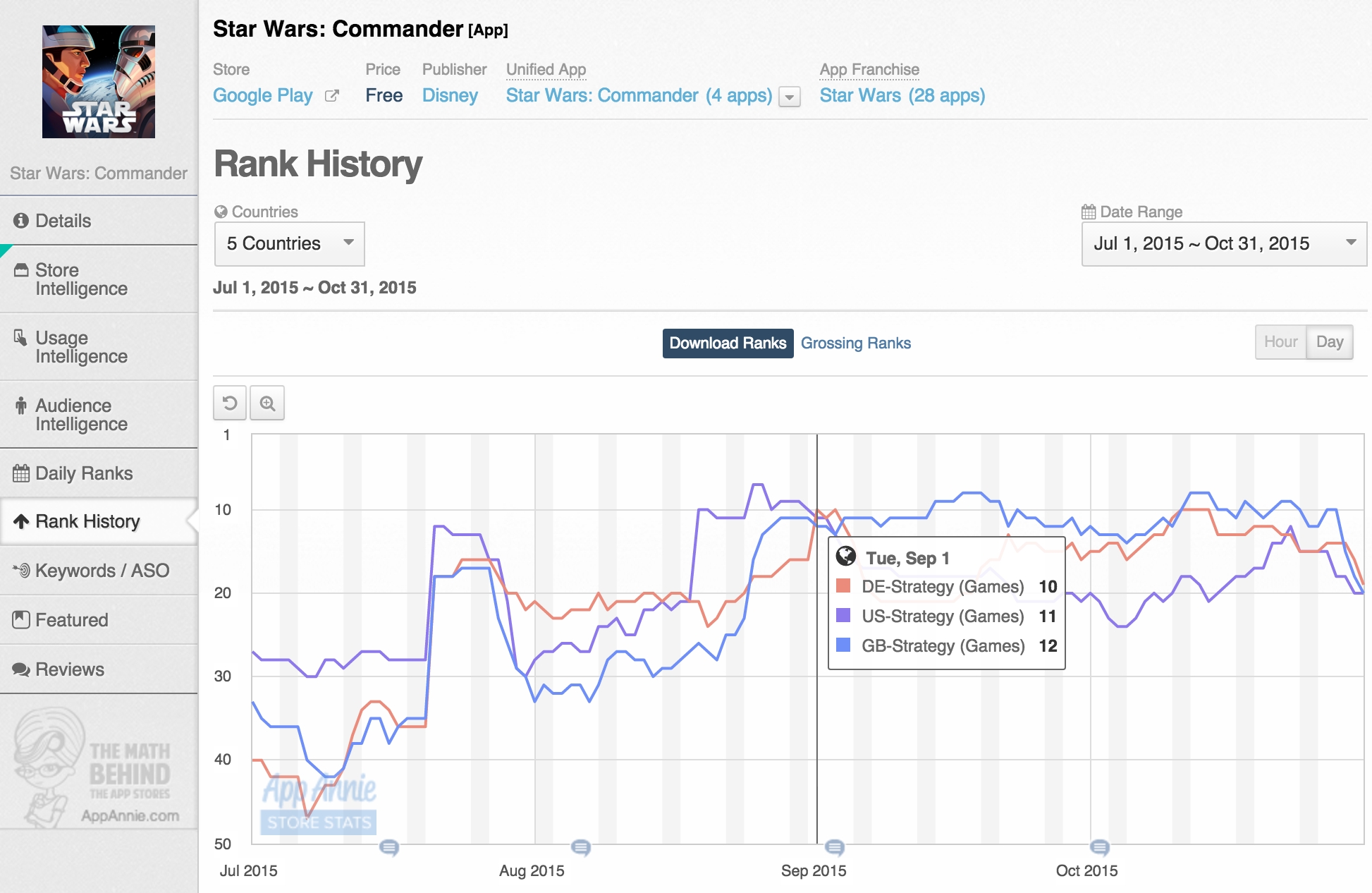
Task: Click the DE-Strategy legend color swatch
Action: [843, 586]
